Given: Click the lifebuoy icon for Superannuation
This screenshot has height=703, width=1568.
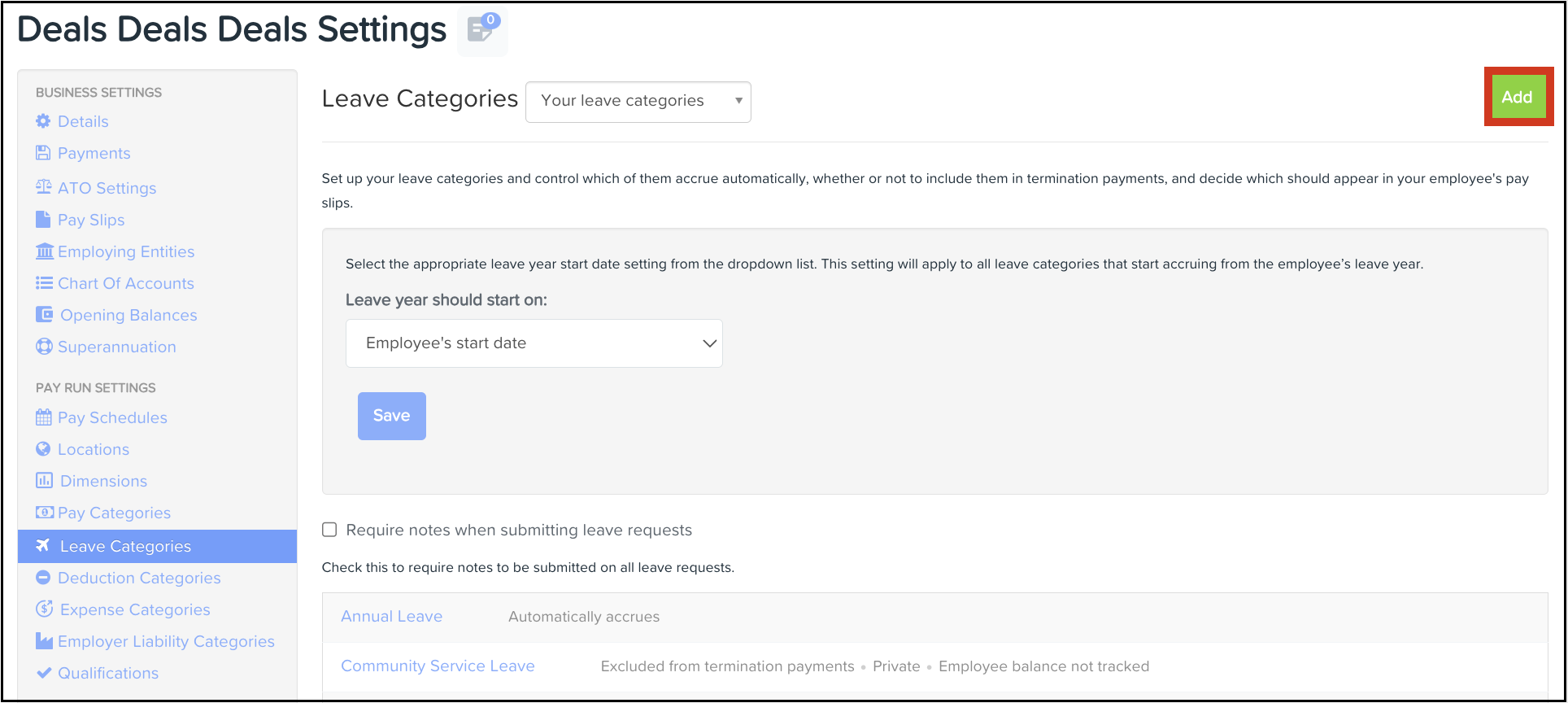Looking at the screenshot, I should (x=43, y=347).
